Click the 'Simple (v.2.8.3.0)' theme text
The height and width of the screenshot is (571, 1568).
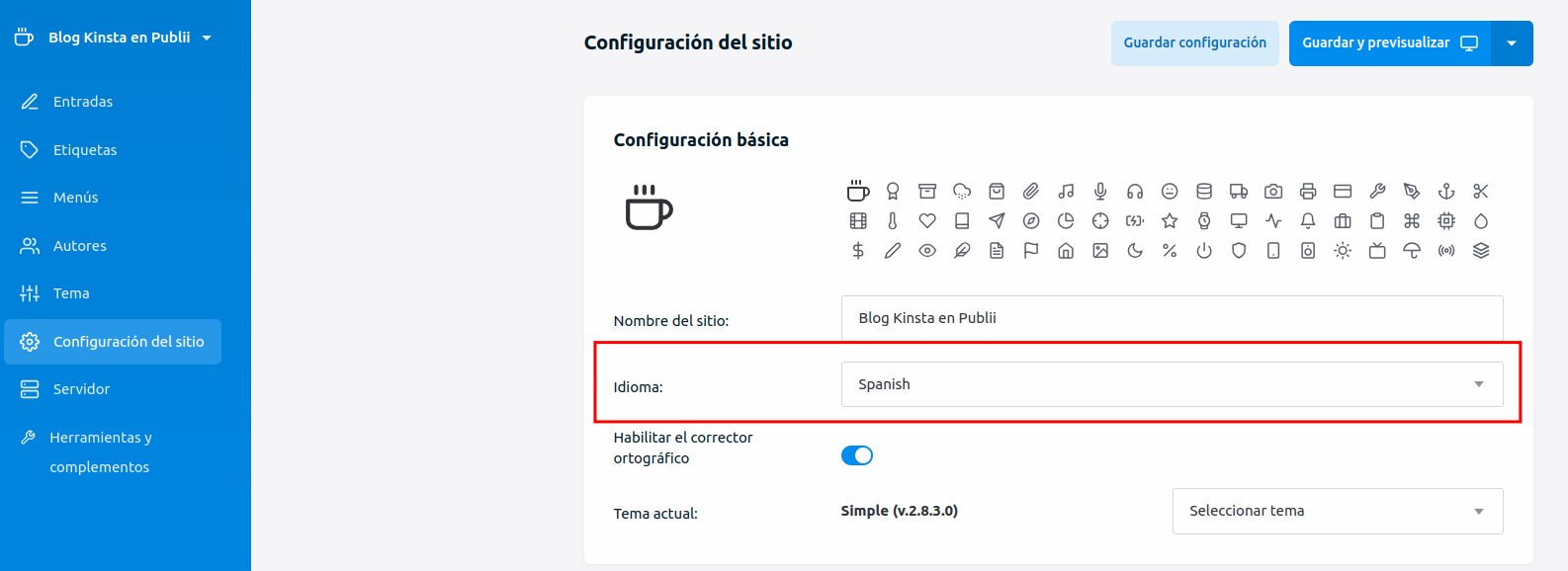pos(899,511)
